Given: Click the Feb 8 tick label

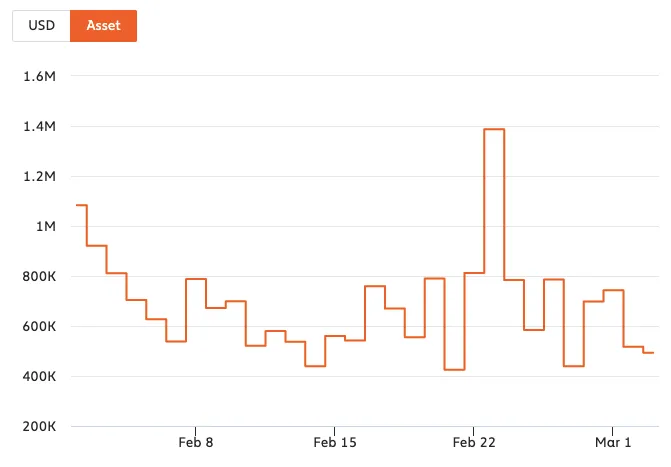Looking at the screenshot, I should pos(196,442).
